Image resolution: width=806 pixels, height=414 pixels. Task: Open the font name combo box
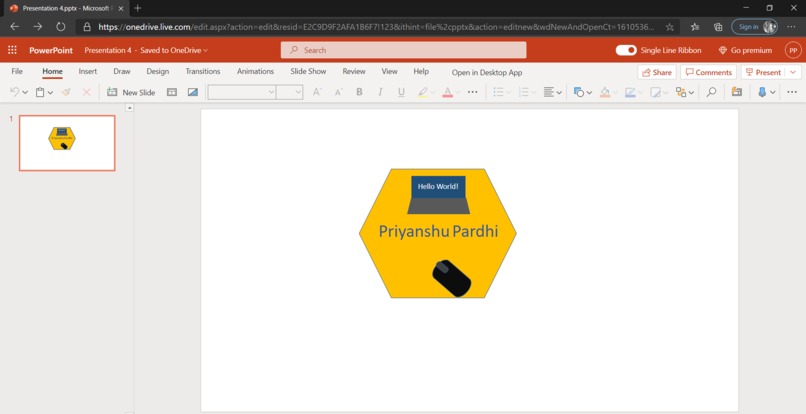[242, 92]
